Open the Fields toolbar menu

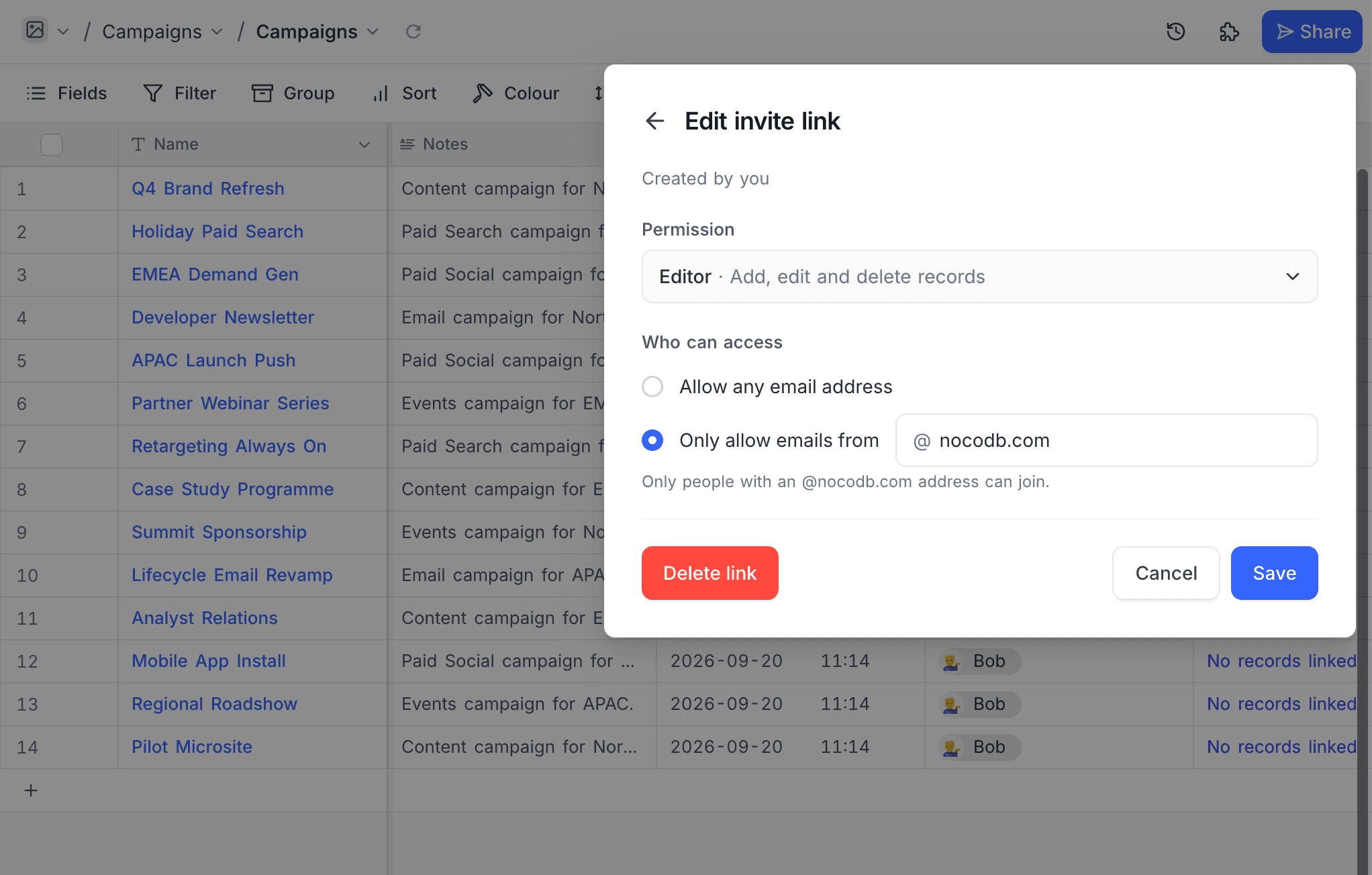(66, 93)
